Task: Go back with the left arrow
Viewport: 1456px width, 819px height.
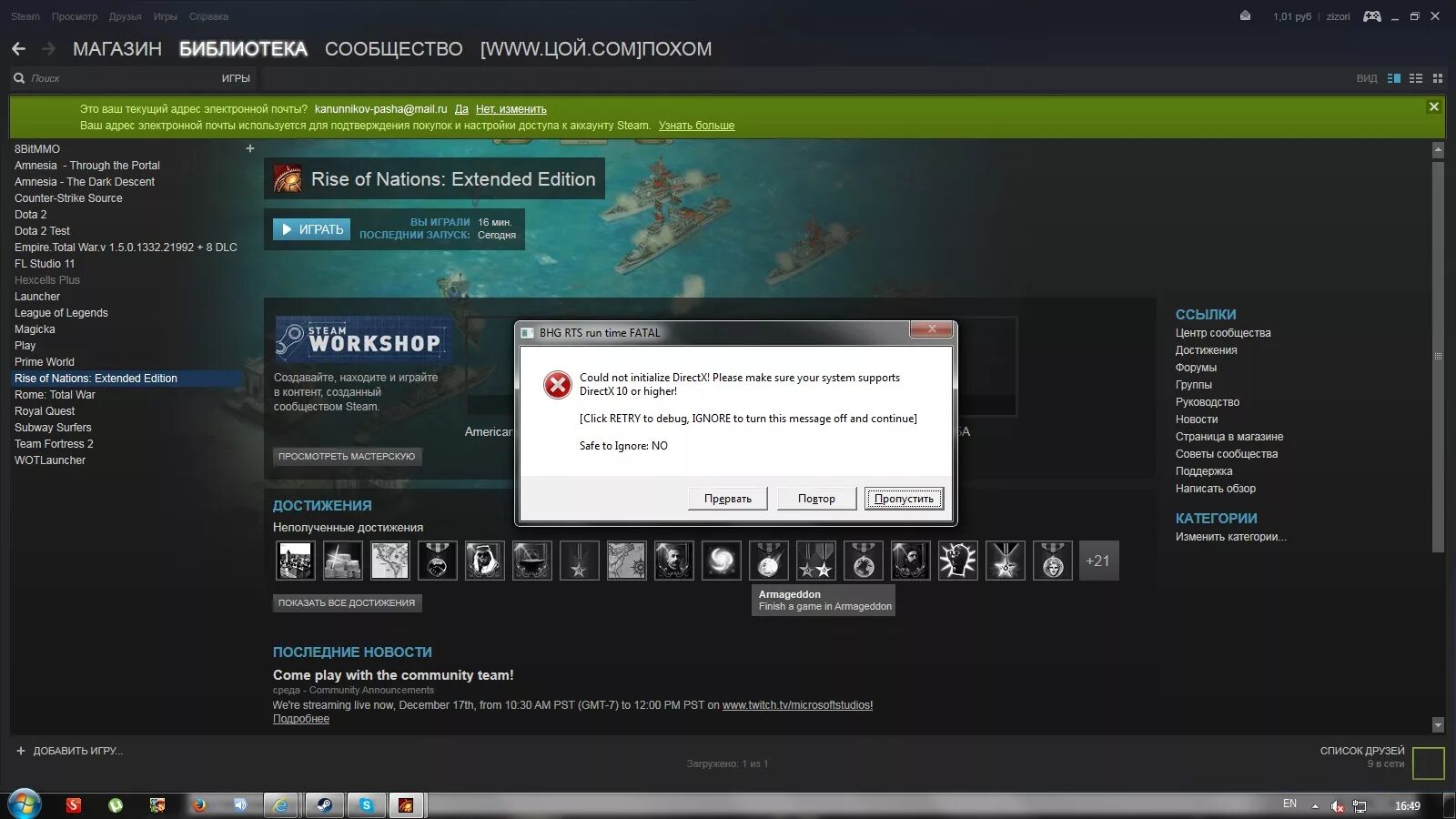Action: point(19,48)
